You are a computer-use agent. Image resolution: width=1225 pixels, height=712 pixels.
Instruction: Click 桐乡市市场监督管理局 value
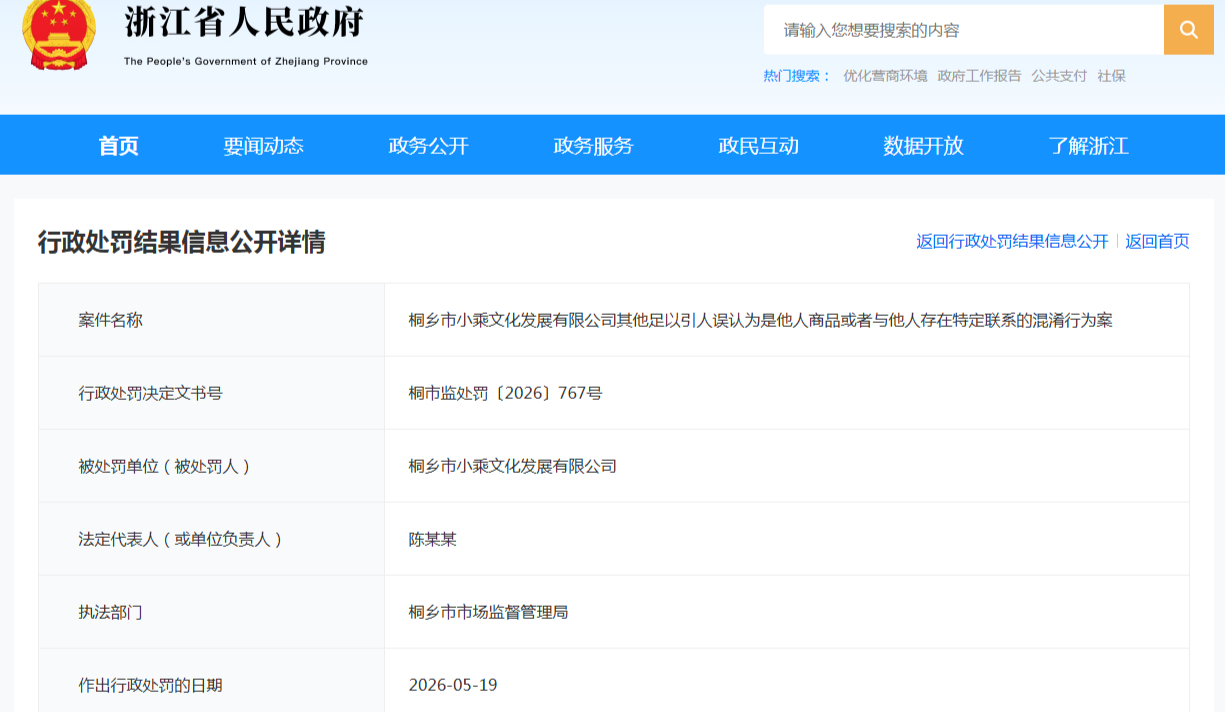pyautogui.click(x=488, y=612)
